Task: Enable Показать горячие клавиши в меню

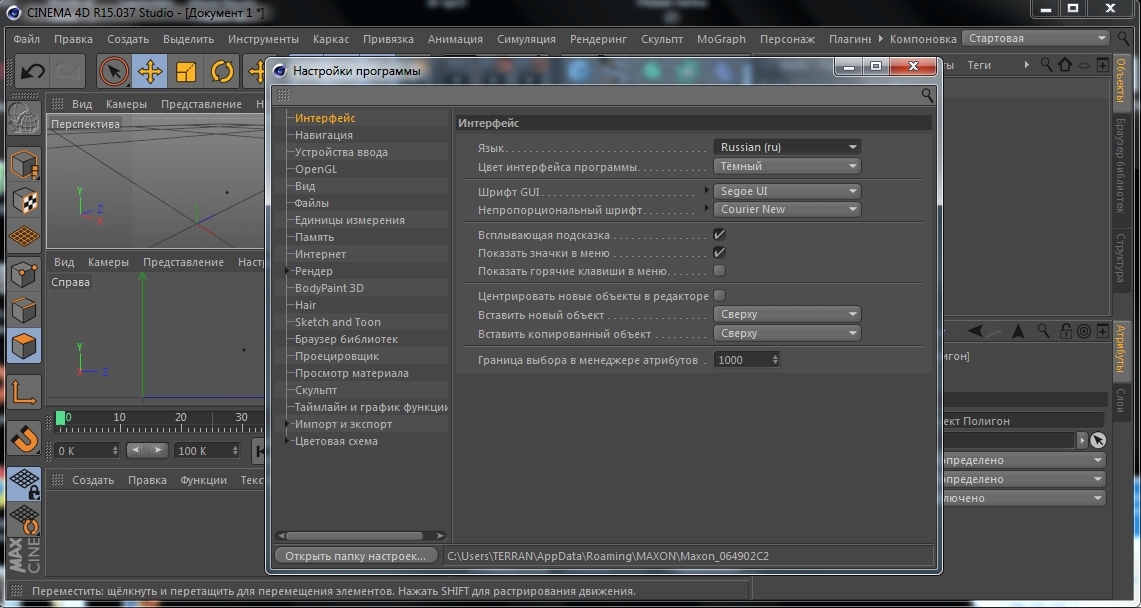Action: (720, 271)
